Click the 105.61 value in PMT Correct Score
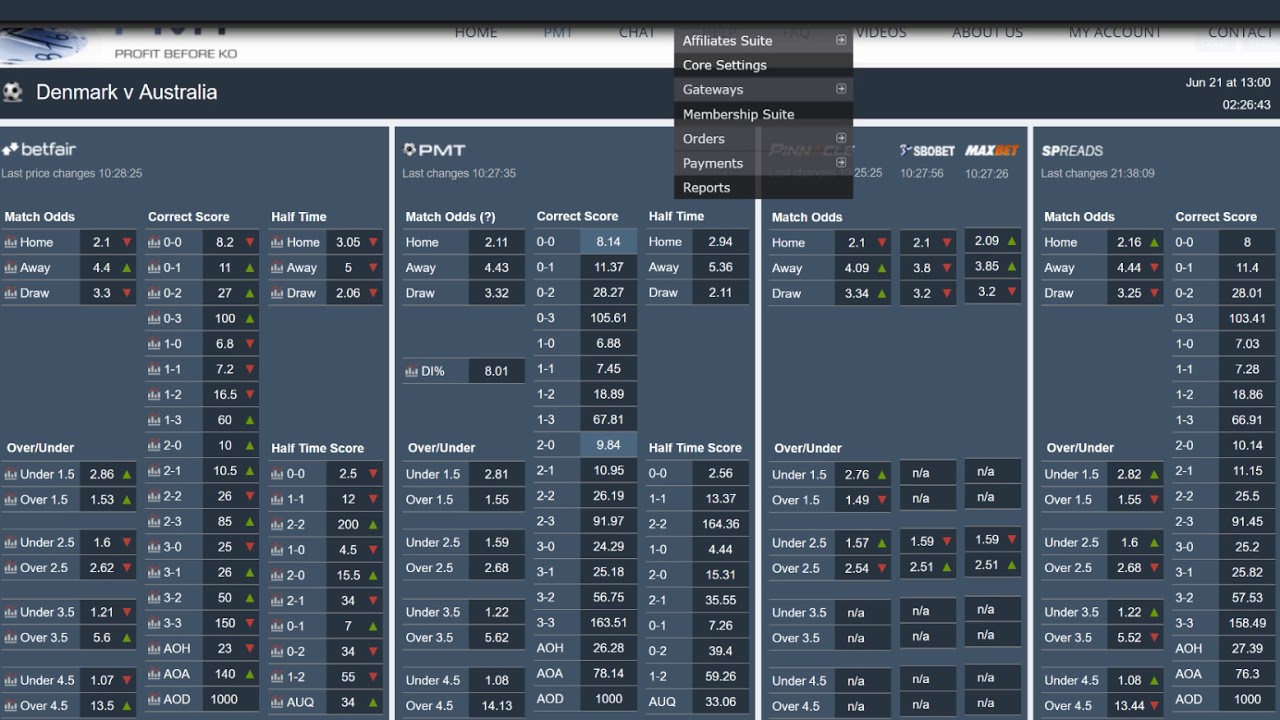Image resolution: width=1280 pixels, height=720 pixels. [608, 318]
